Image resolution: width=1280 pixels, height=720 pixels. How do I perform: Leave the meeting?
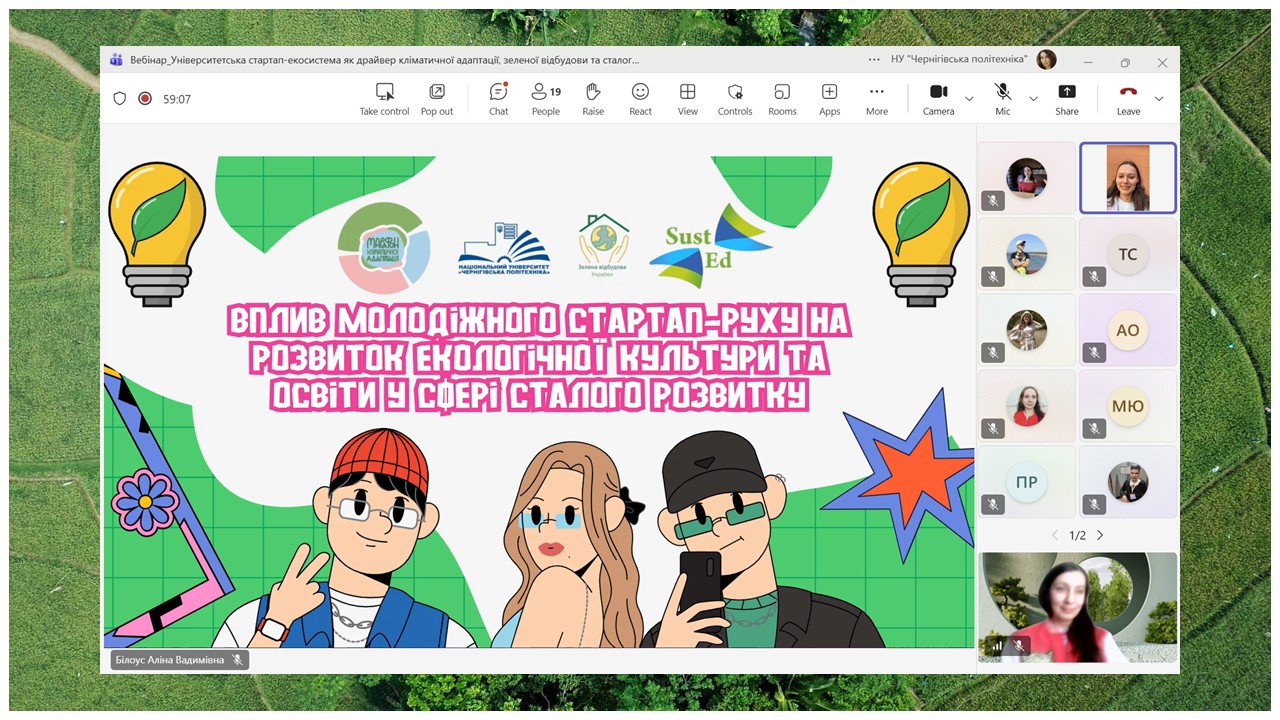tap(1128, 99)
